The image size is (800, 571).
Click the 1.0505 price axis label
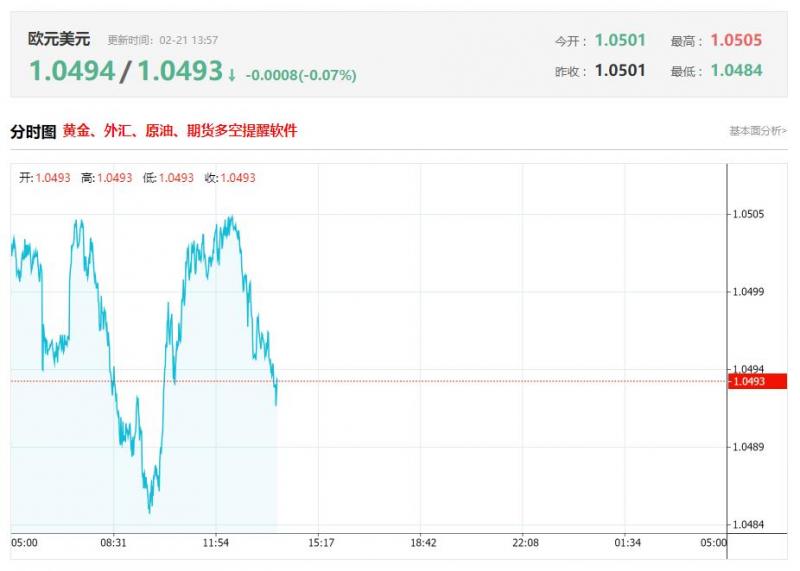[748, 214]
